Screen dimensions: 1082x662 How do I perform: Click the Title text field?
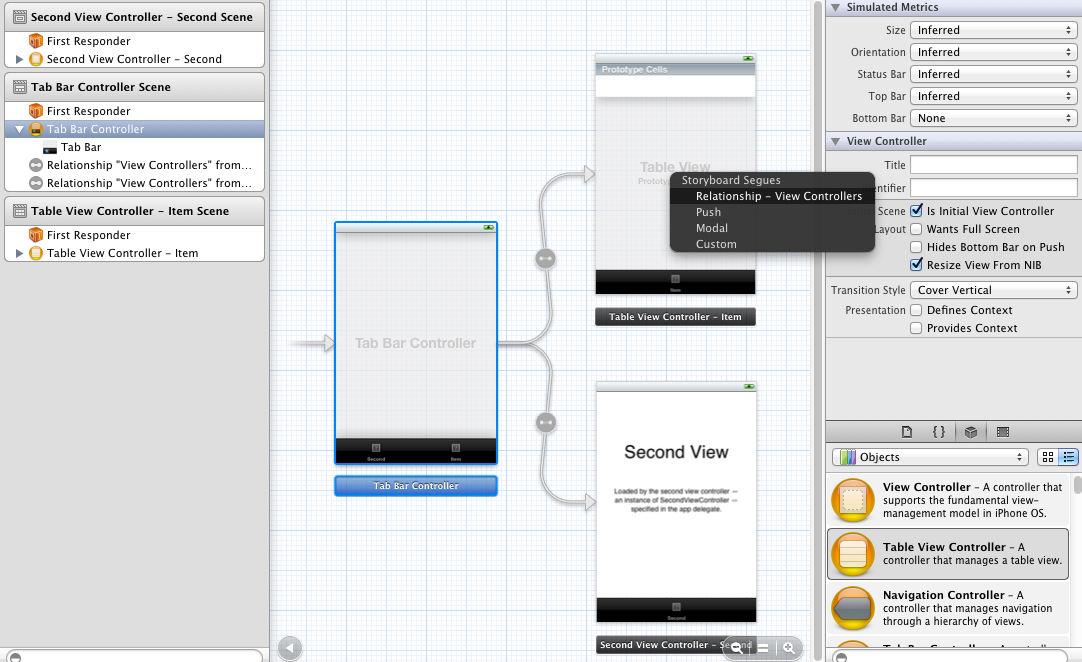[x=993, y=165]
